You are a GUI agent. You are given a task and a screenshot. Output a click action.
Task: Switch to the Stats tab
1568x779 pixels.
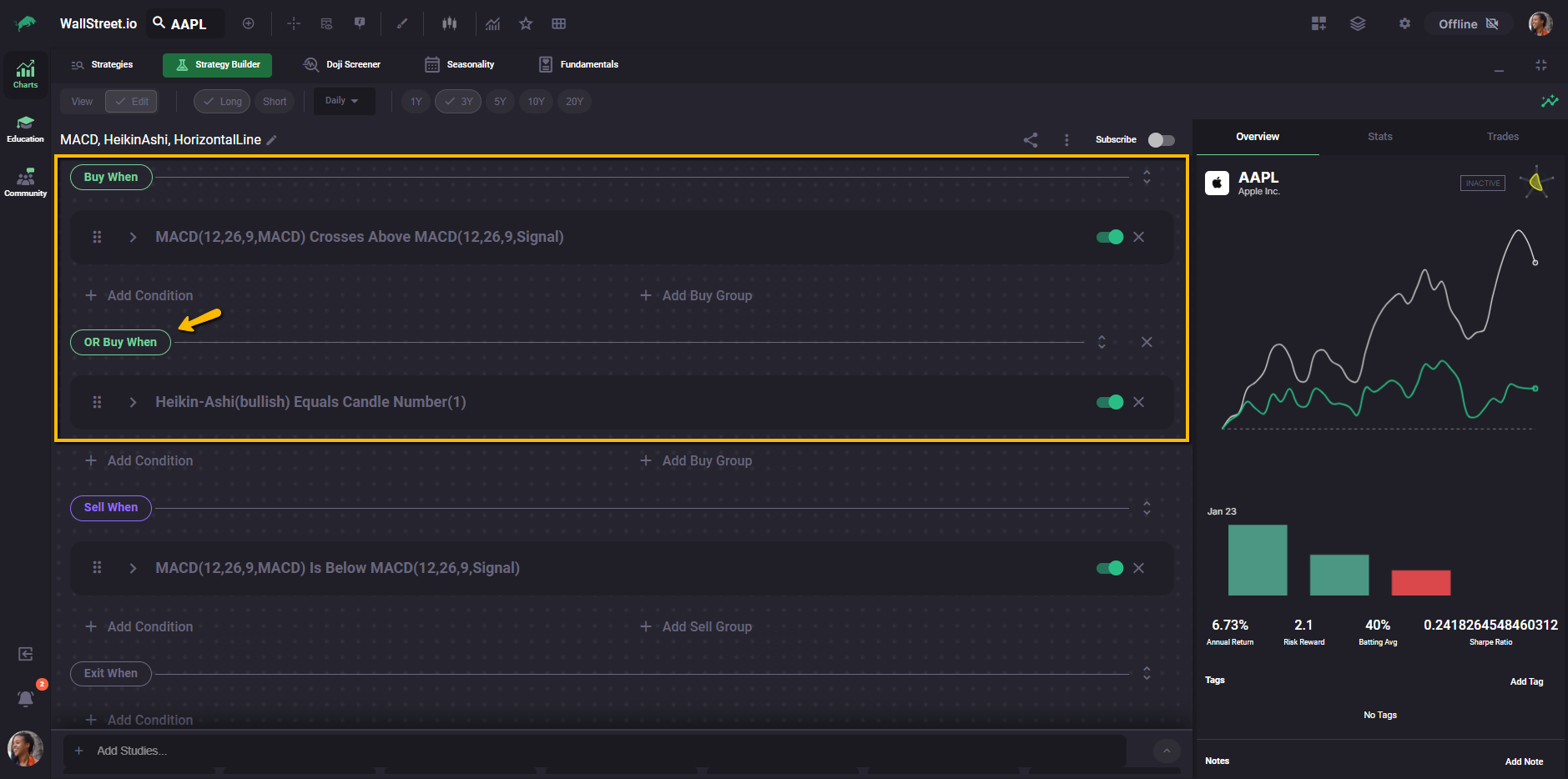[1379, 137]
